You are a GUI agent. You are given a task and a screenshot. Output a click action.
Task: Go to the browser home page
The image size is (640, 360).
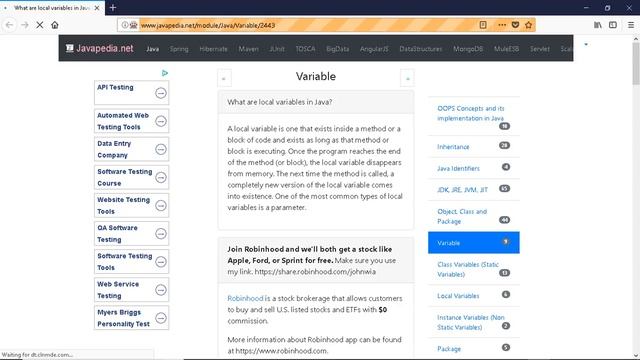55,25
